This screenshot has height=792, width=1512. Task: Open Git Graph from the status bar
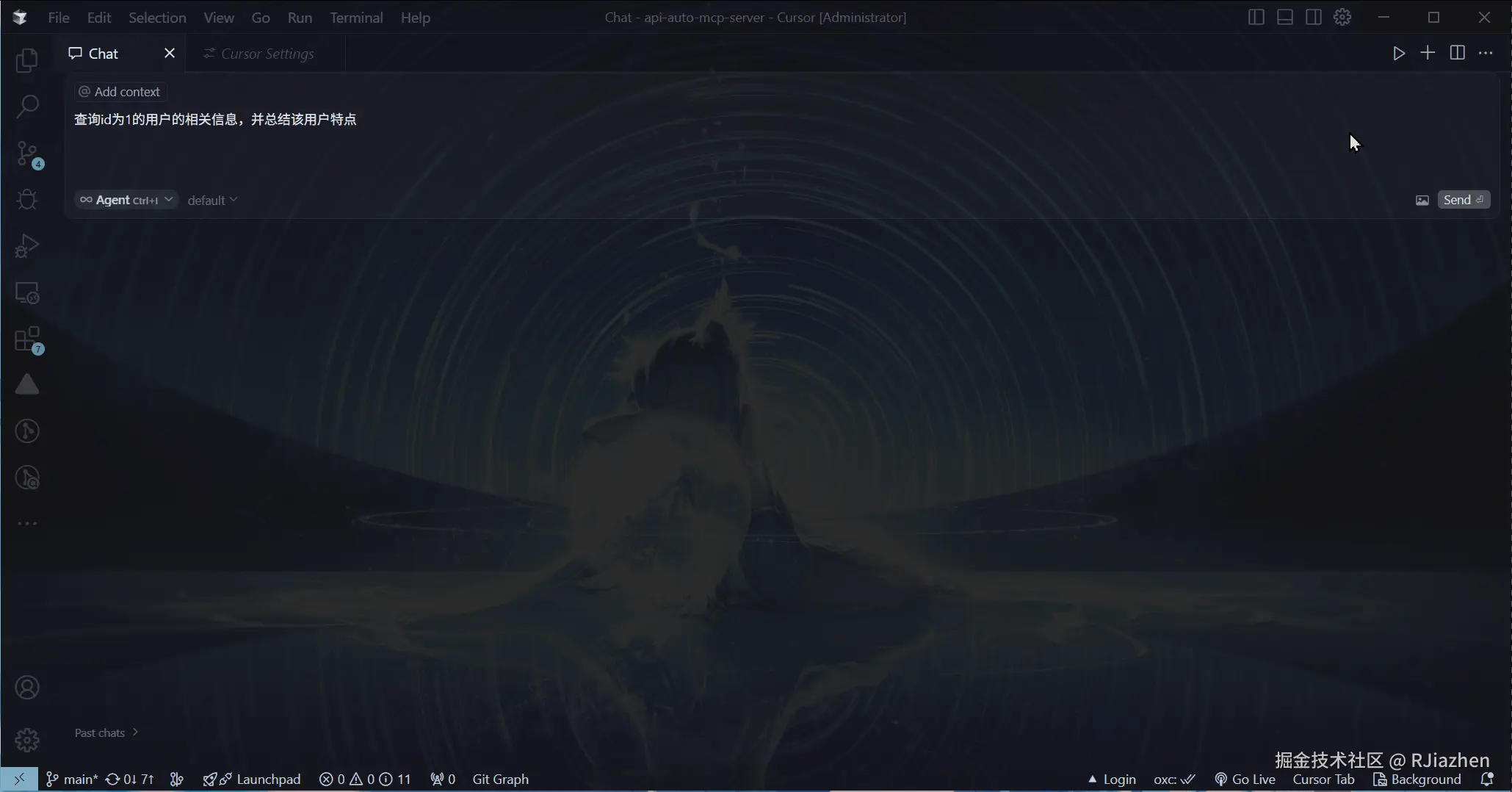point(500,780)
